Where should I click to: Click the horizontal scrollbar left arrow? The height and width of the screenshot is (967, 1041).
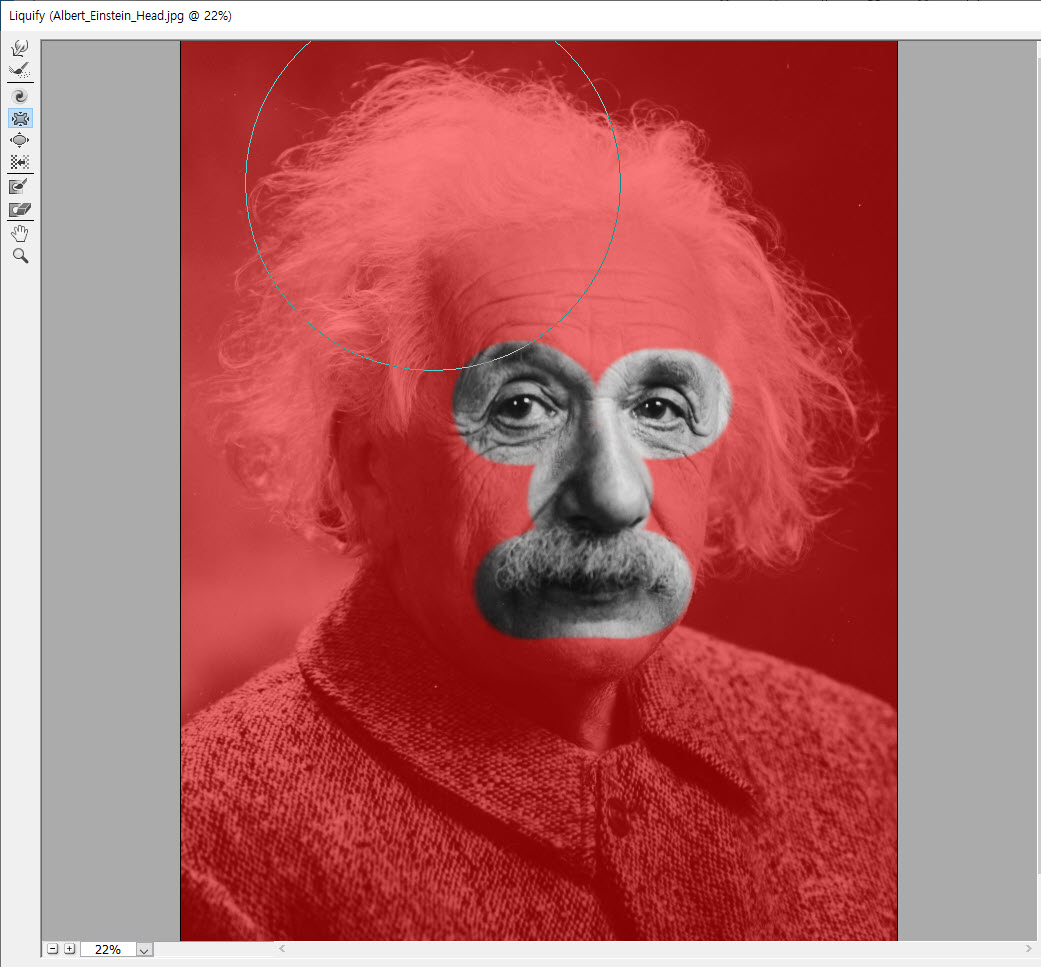coord(282,949)
